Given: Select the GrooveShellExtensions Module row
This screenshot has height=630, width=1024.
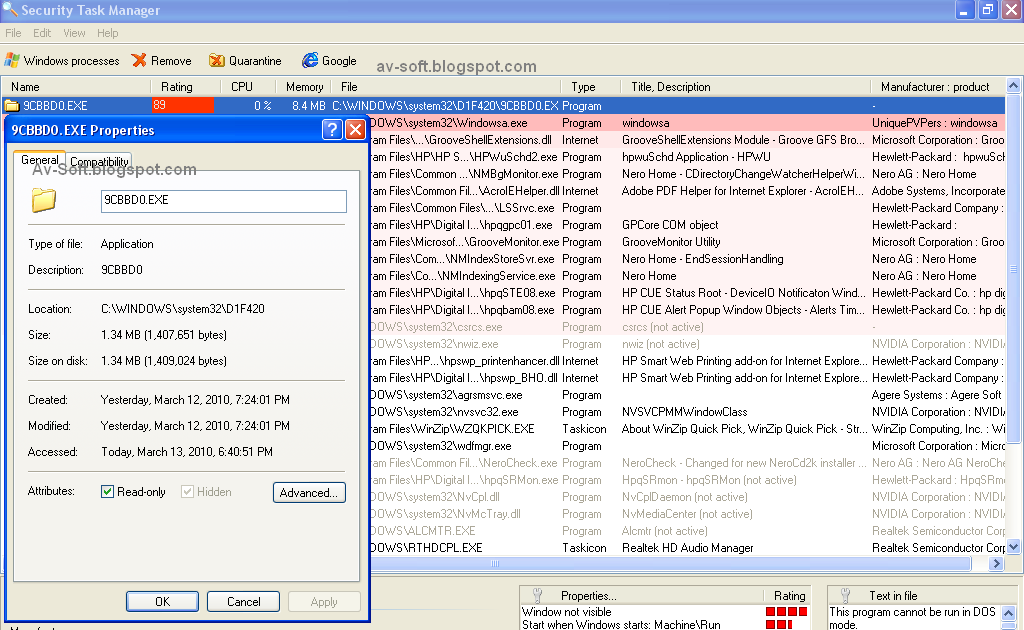Looking at the screenshot, I should [687, 140].
